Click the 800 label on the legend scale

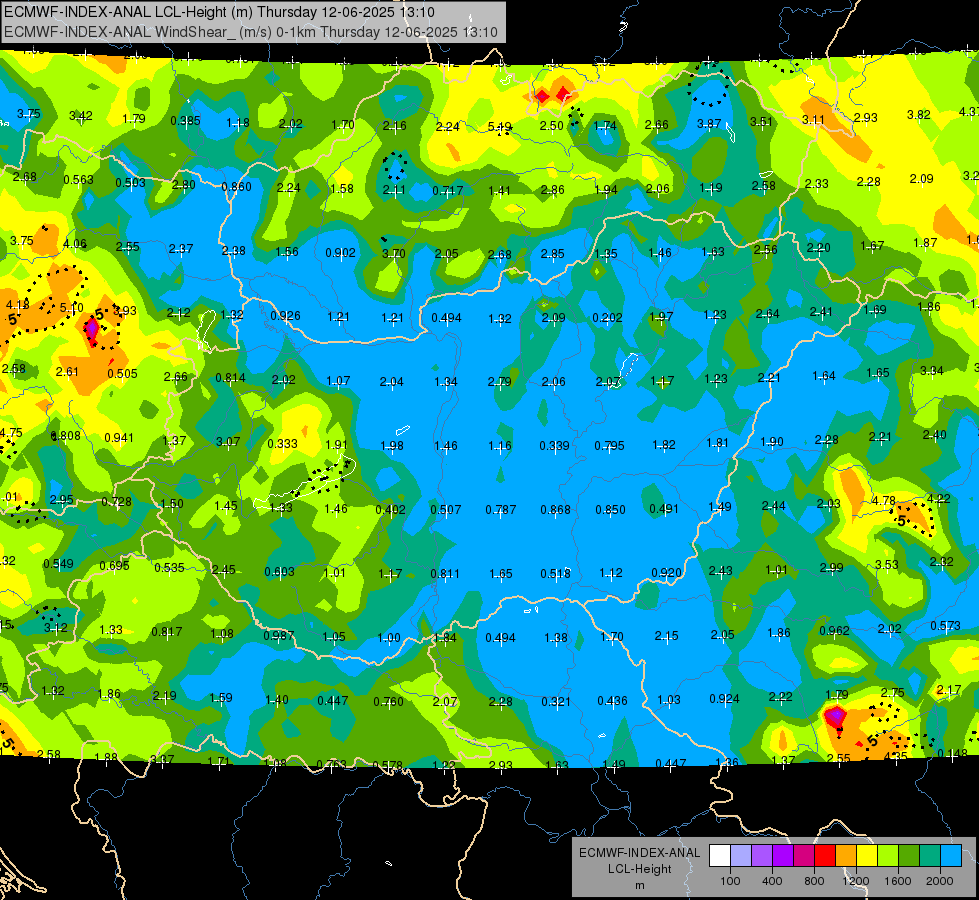(x=814, y=881)
